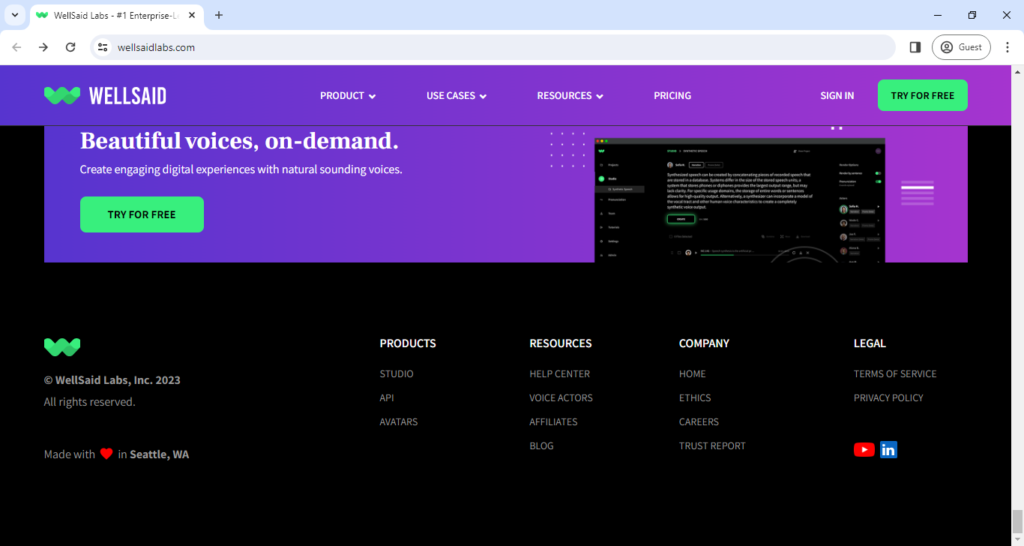1024x546 pixels.
Task: Open the YouTube social icon in footer
Action: (x=864, y=450)
